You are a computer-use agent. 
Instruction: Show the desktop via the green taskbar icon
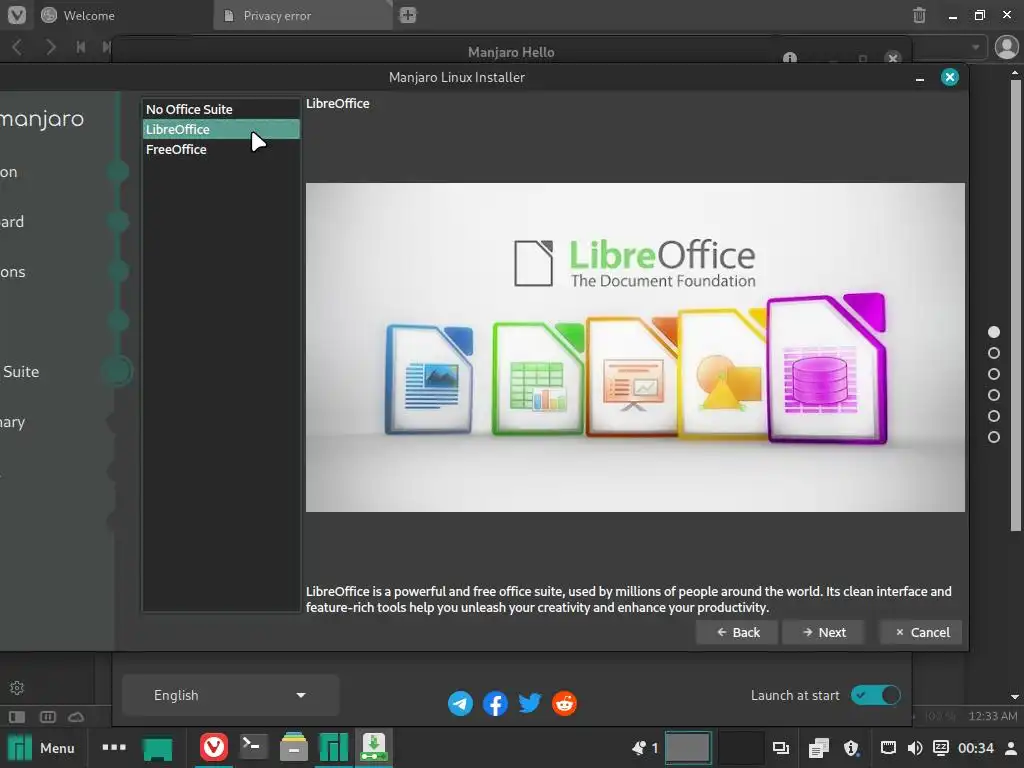(x=157, y=748)
